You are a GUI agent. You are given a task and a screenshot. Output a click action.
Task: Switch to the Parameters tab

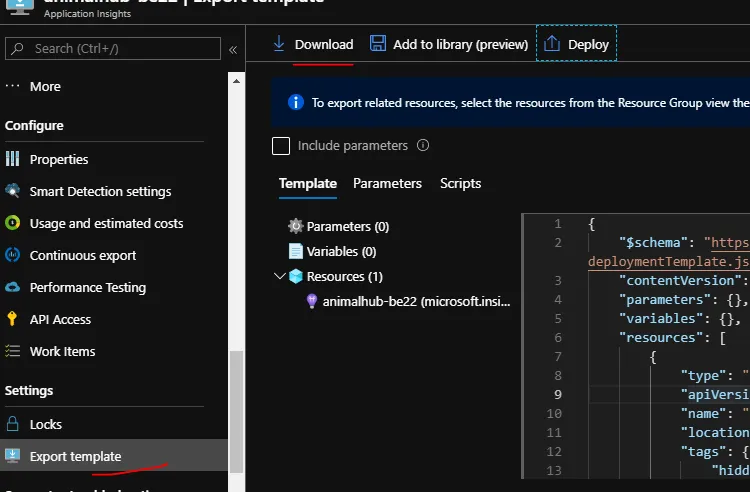(x=387, y=184)
